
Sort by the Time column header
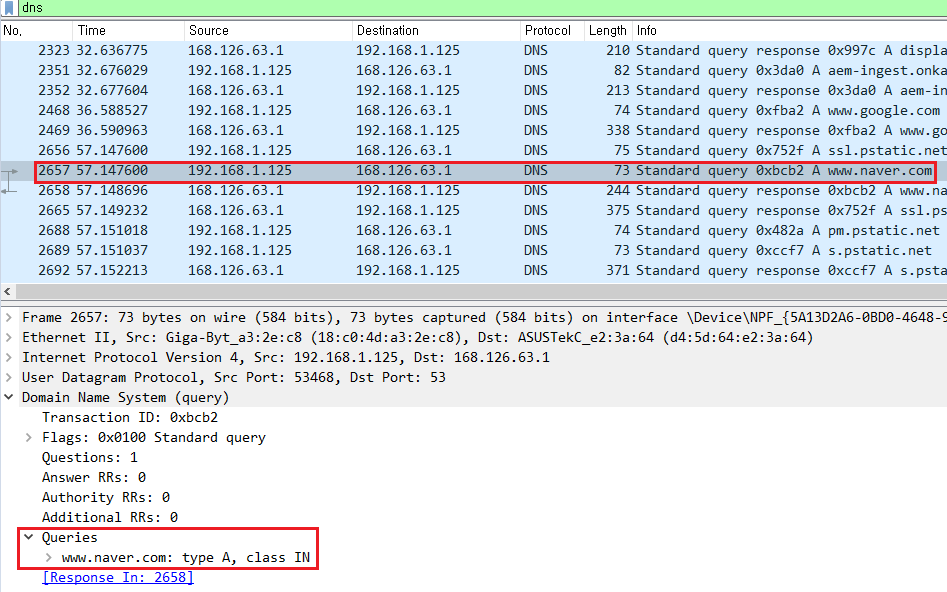[128, 30]
